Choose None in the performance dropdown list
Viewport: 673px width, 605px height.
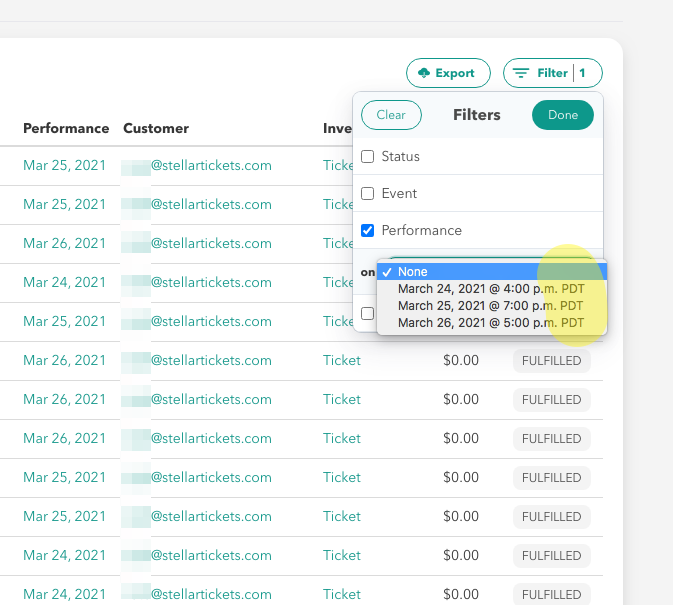click(492, 272)
